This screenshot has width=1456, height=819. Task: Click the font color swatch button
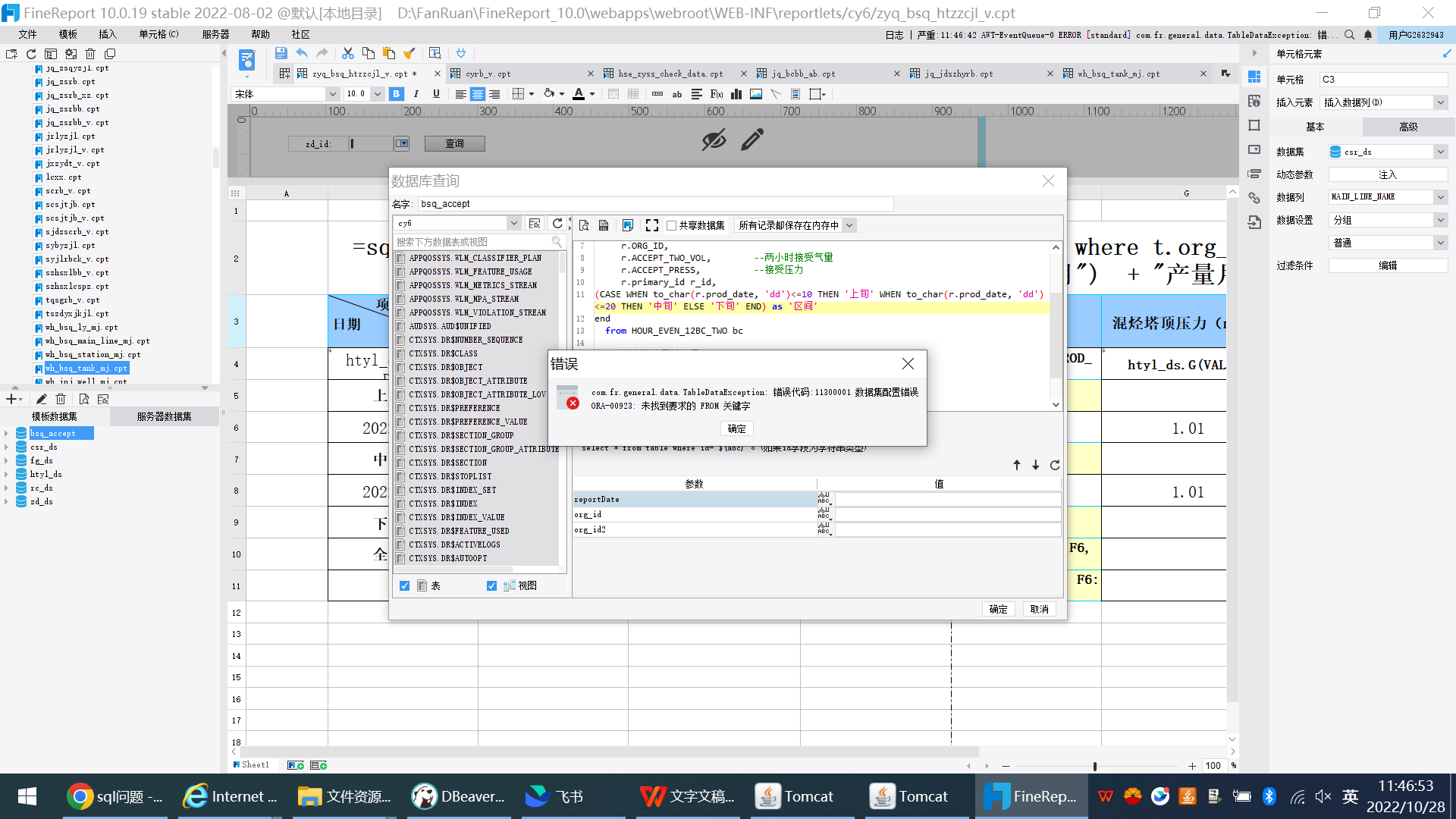click(x=579, y=94)
